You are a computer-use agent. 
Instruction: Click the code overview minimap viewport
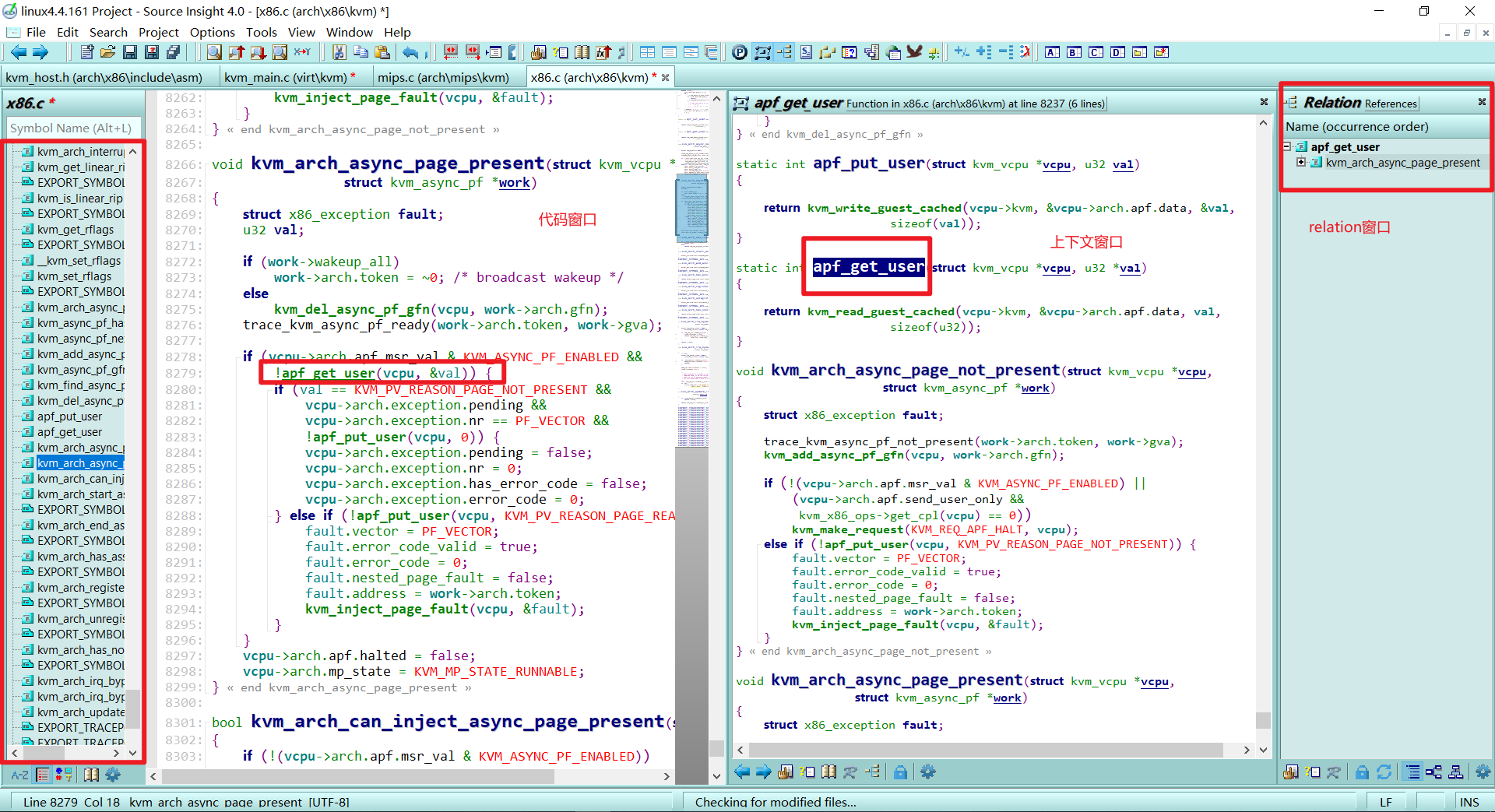click(691, 208)
